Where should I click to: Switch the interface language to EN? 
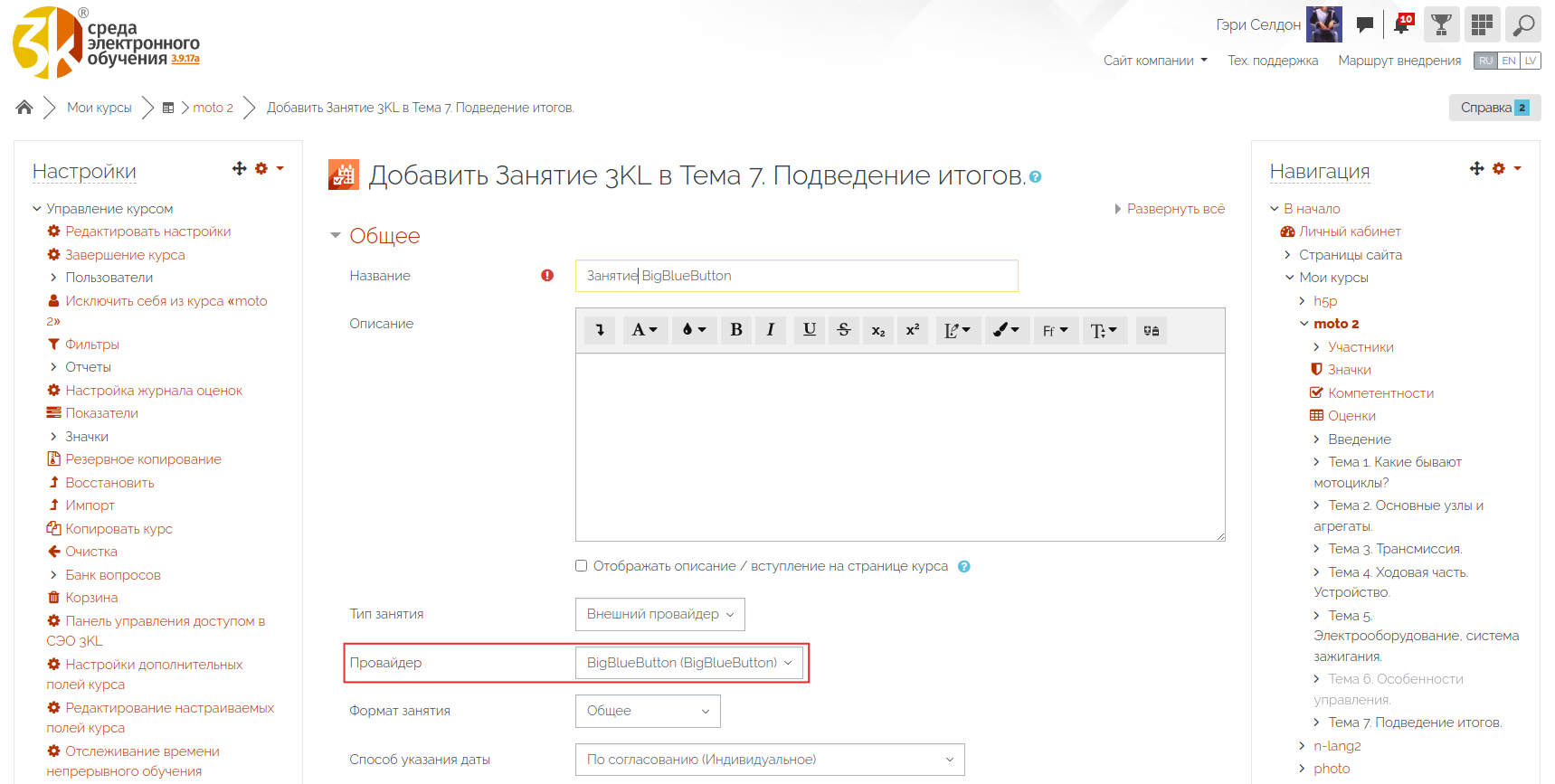(1509, 61)
